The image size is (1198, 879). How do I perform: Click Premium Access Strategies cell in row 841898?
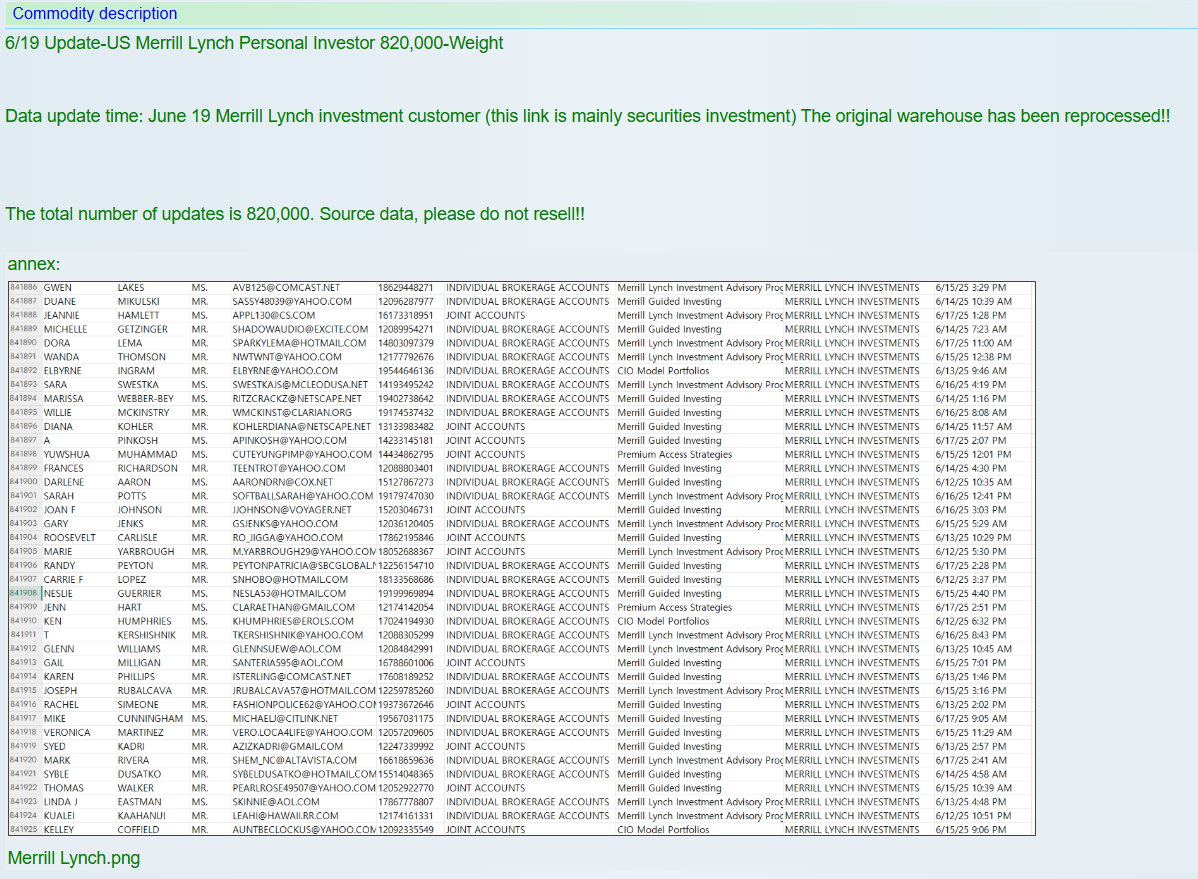(674, 454)
